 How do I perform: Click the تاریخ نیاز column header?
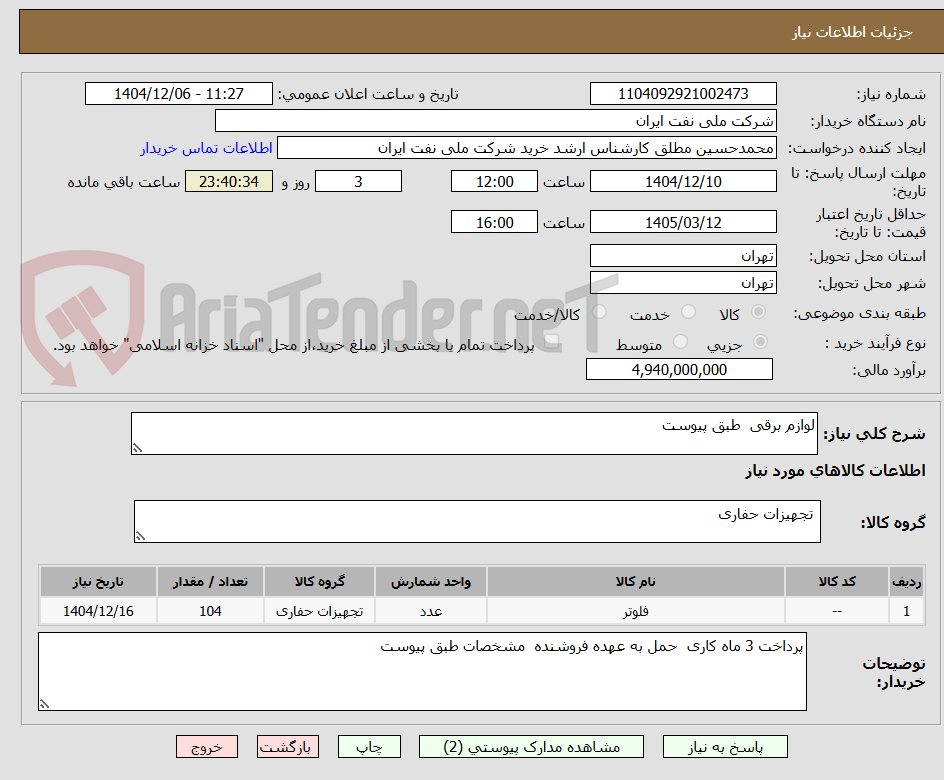(98, 581)
